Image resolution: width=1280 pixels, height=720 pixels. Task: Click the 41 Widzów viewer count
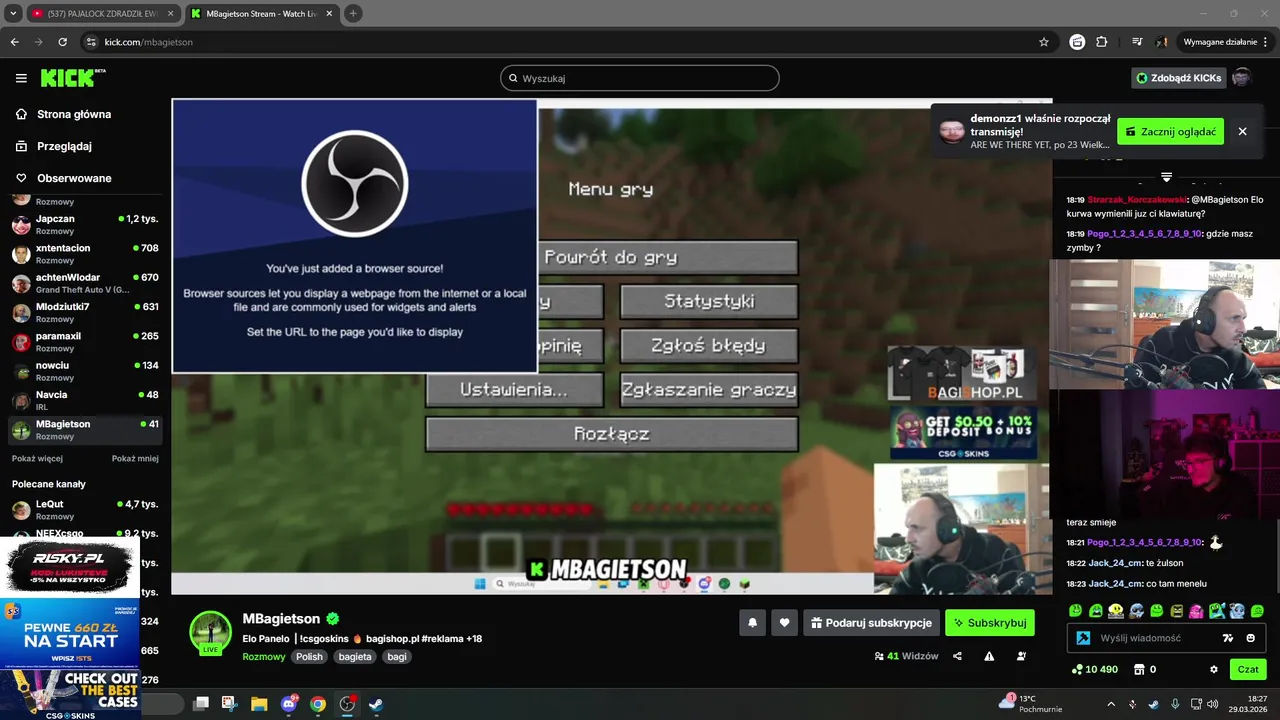tap(906, 656)
